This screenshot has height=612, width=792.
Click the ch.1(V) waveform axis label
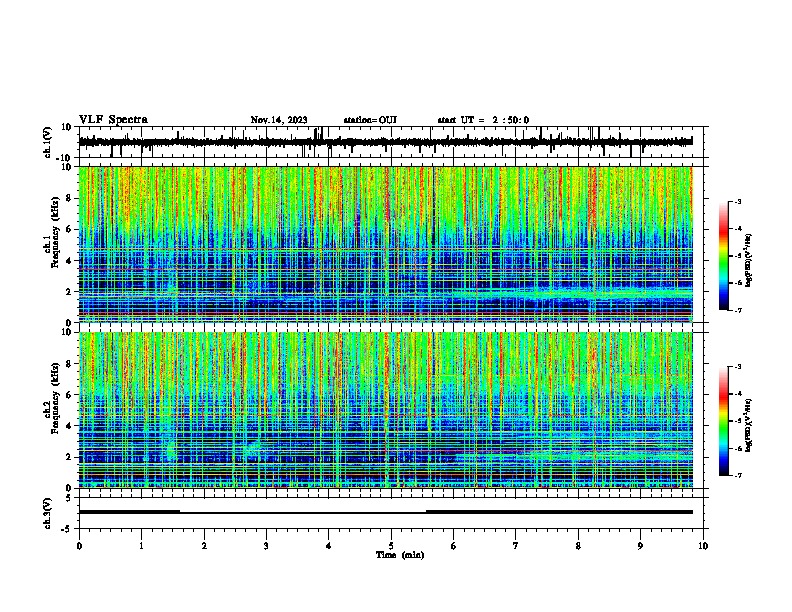tap(48, 142)
